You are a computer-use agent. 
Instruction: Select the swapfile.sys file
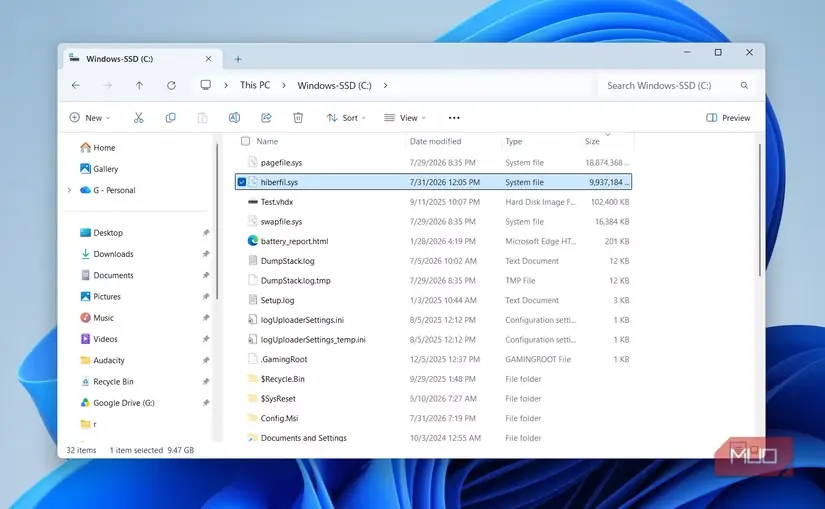433,222
